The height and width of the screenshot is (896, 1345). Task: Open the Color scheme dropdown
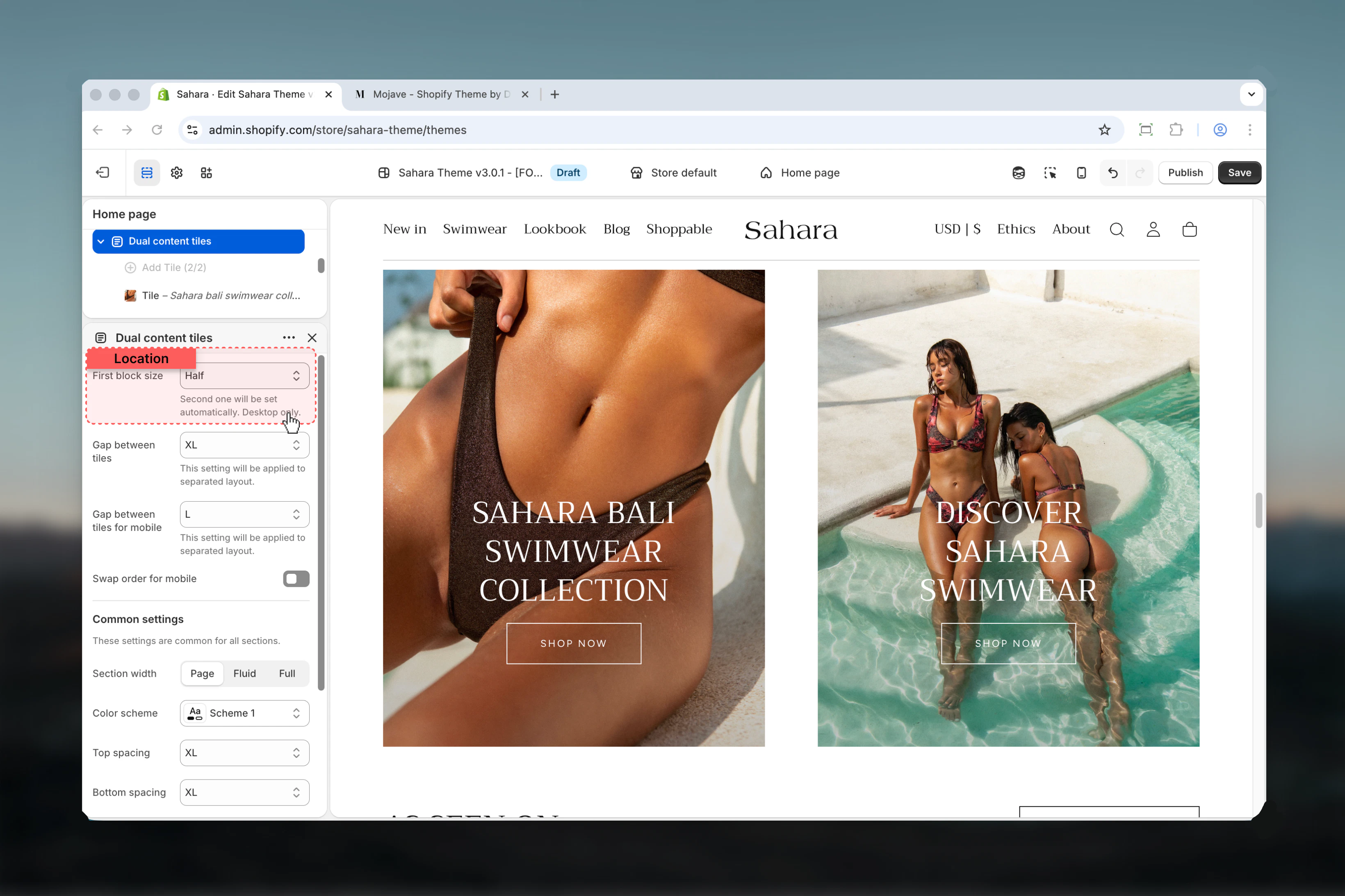click(245, 712)
